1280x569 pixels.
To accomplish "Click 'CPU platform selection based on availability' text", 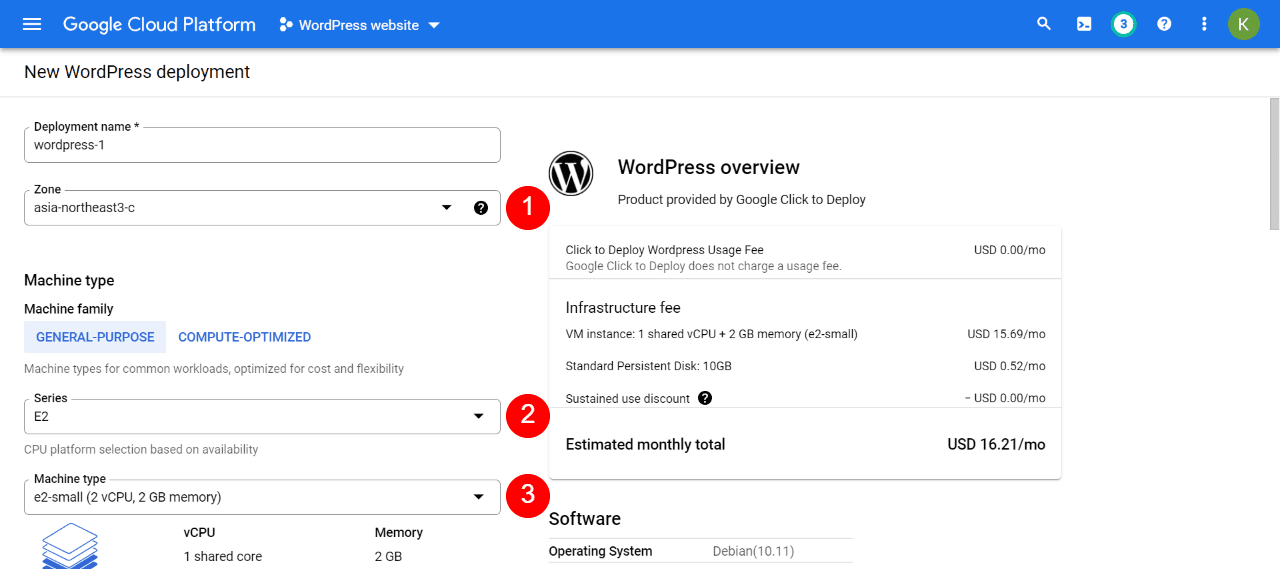I will [141, 449].
